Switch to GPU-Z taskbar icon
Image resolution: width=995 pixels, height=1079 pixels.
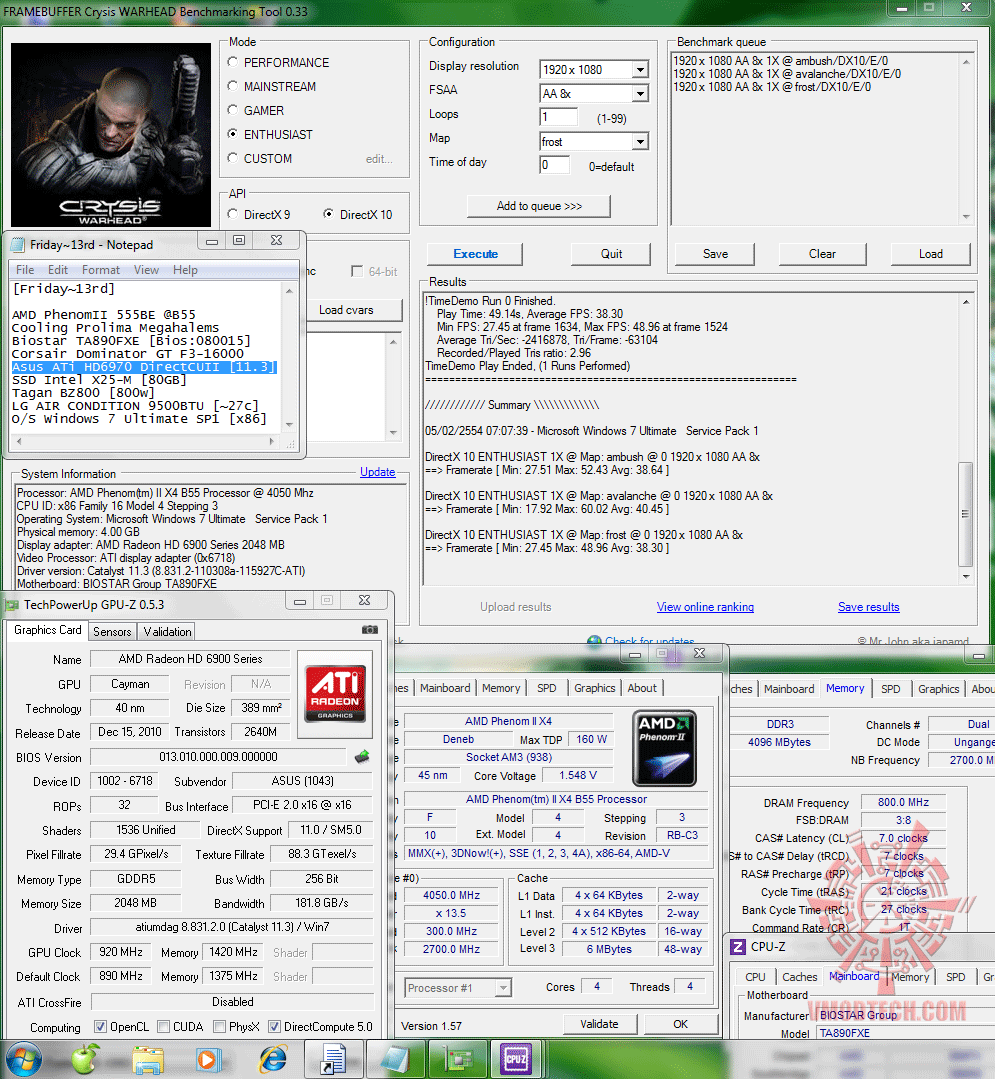pos(457,1059)
